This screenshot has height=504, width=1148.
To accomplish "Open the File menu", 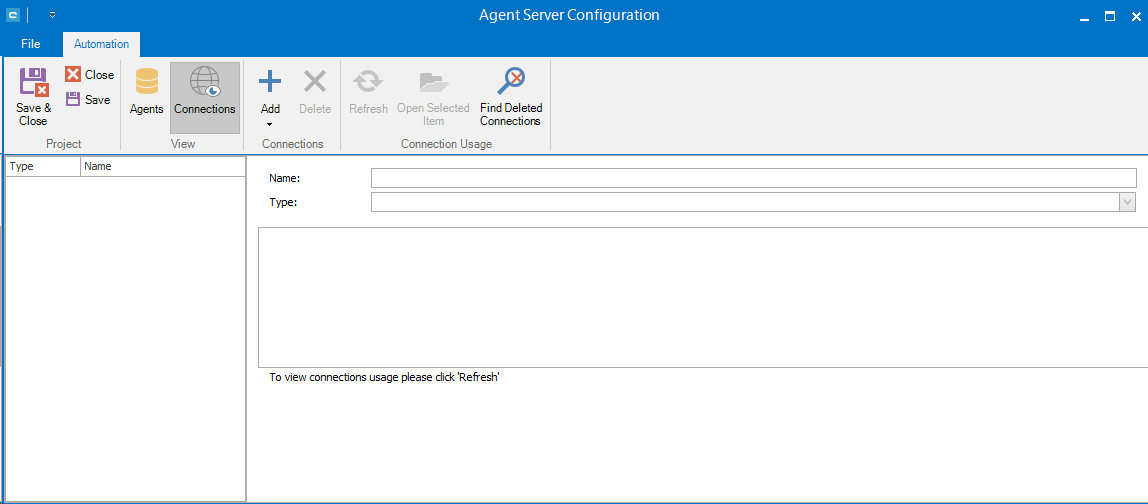I will (x=31, y=44).
